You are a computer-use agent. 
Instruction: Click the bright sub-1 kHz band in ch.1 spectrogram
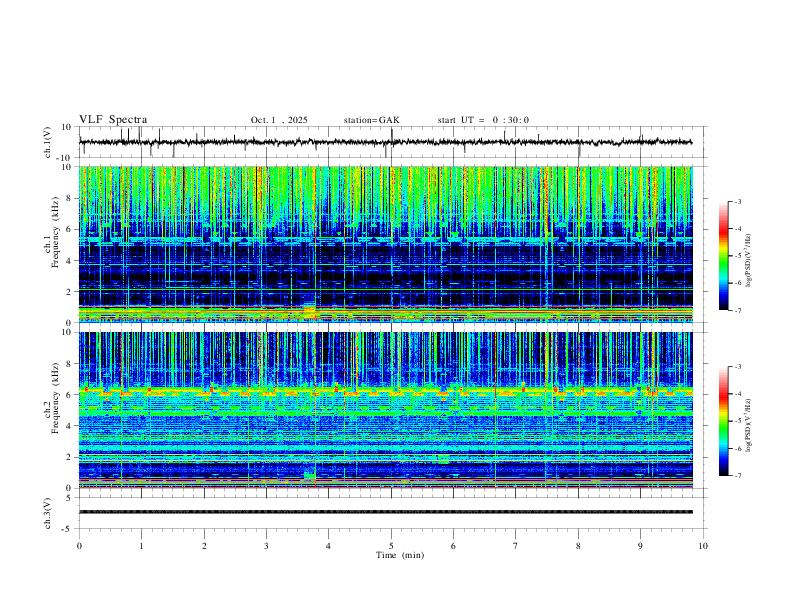385,314
